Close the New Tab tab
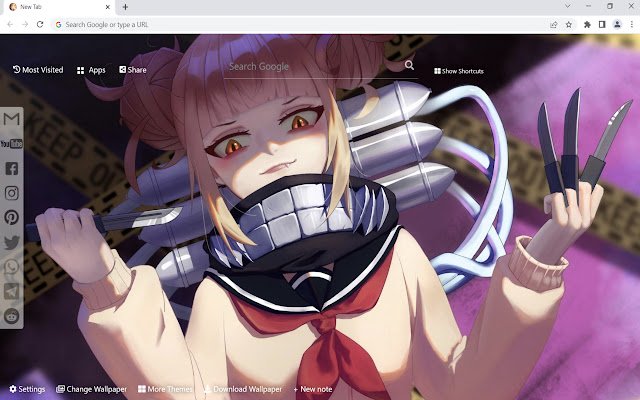640x400 pixels. point(108,7)
